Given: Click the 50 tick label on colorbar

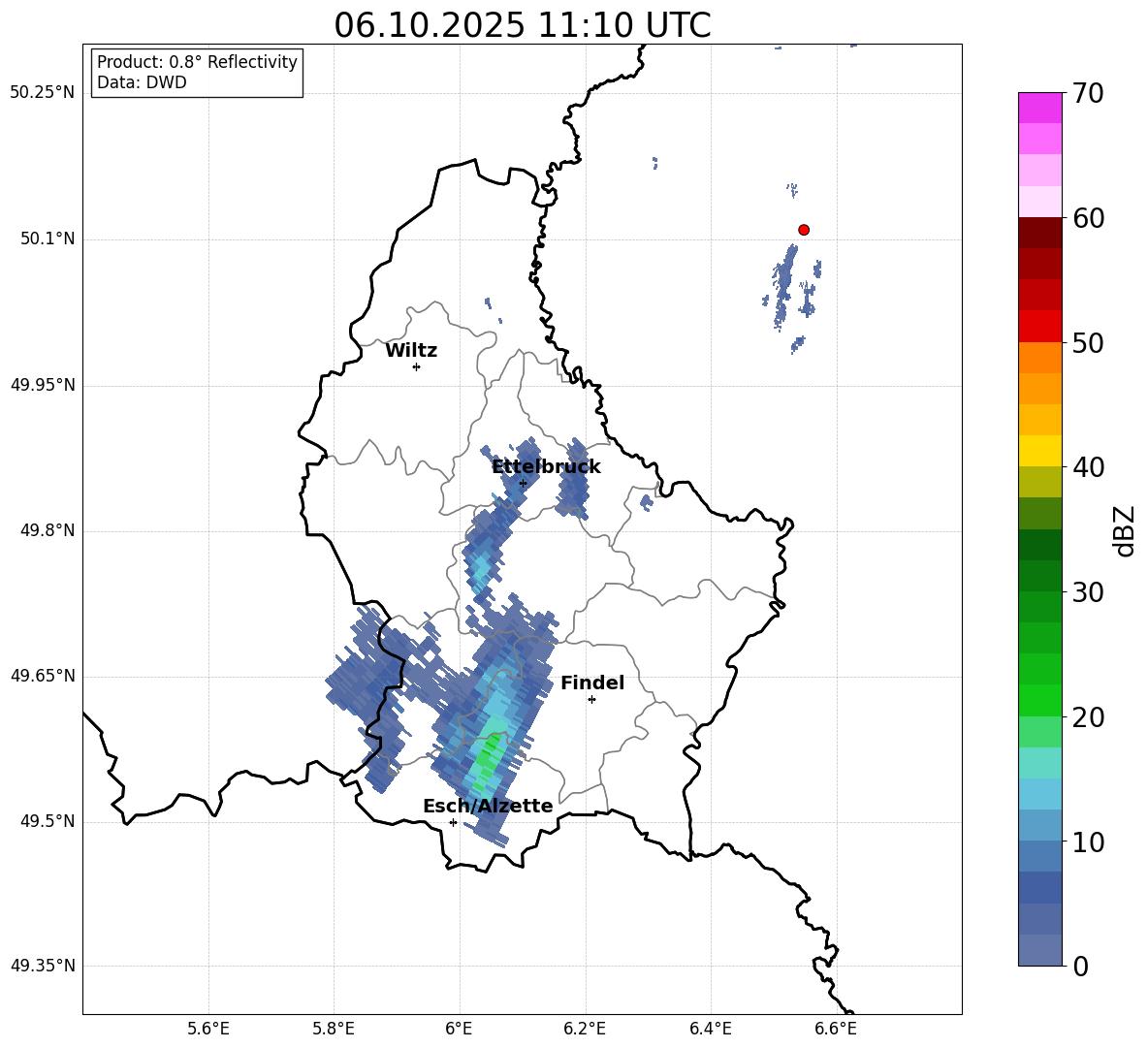Looking at the screenshot, I should tap(1088, 342).
